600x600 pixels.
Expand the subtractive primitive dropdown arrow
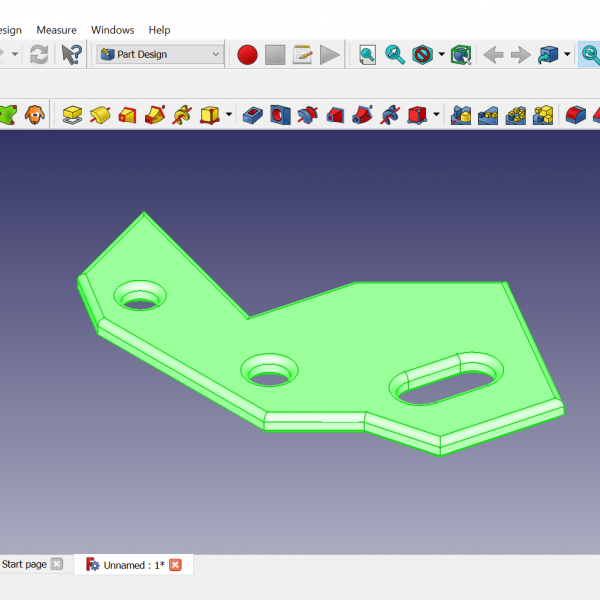(436, 115)
